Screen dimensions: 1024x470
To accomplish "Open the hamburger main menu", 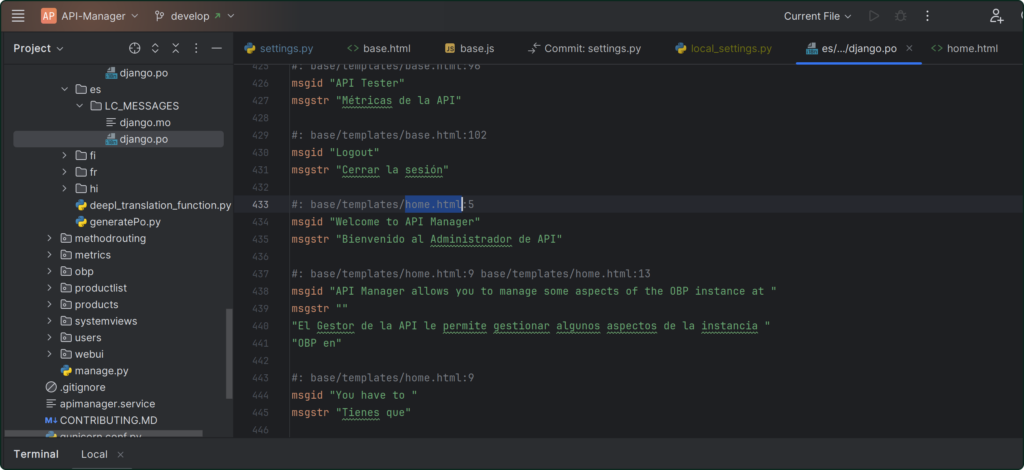I will (x=18, y=16).
